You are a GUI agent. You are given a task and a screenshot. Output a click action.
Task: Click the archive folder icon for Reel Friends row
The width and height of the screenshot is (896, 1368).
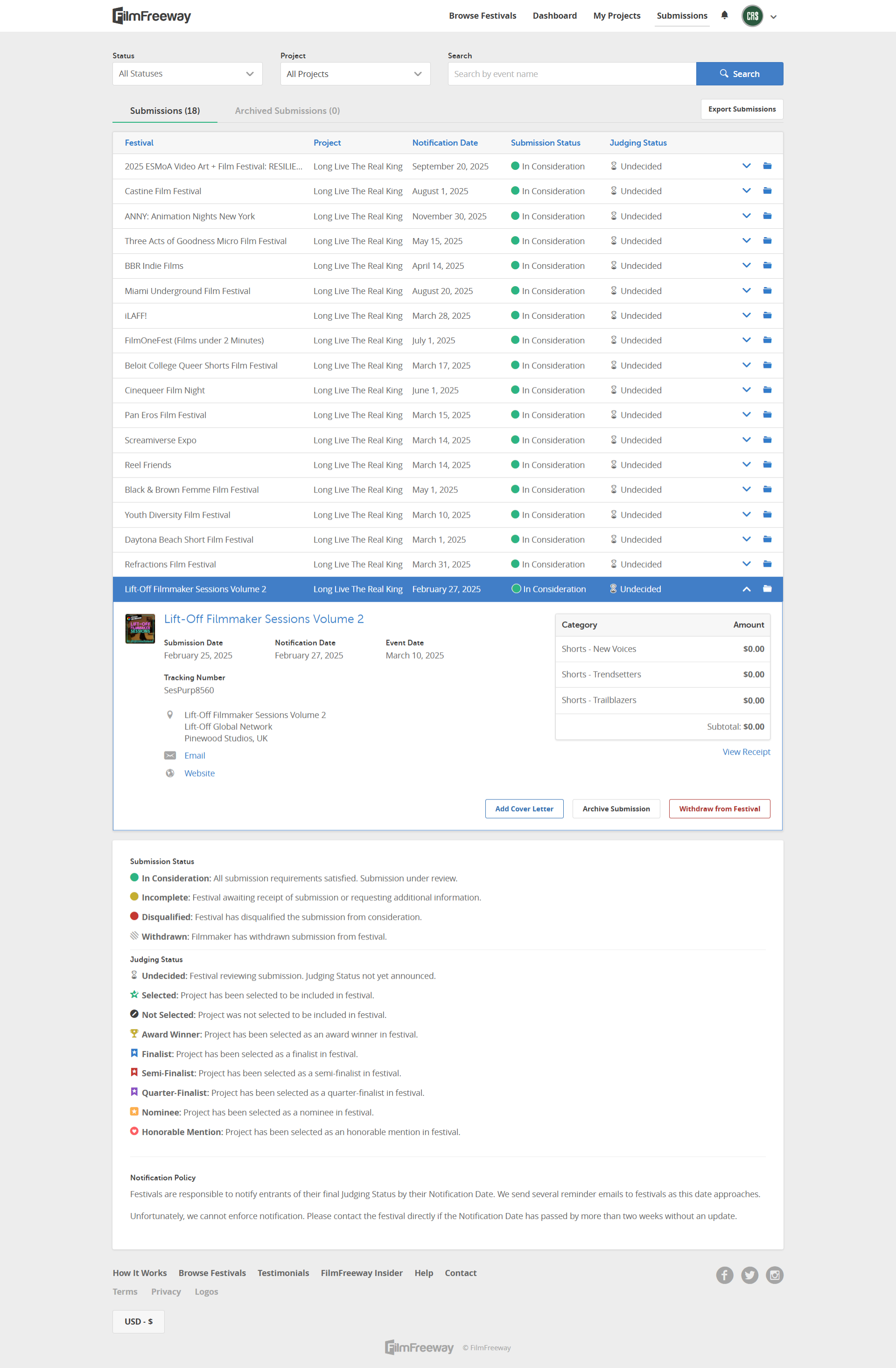(767, 464)
